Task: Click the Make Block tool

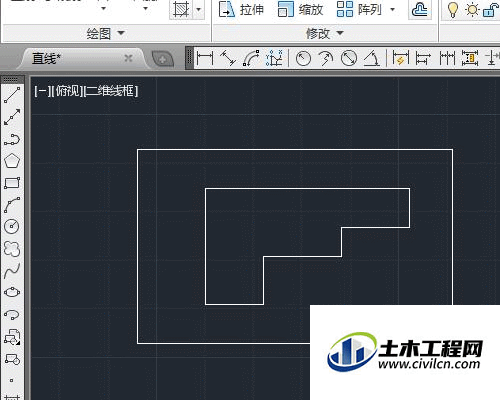Action: tap(12, 359)
